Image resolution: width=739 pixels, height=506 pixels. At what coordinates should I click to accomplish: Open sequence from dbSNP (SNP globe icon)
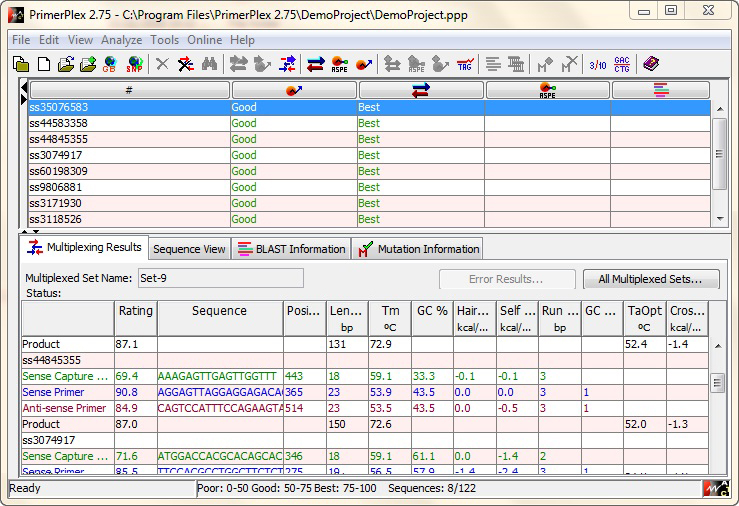[135, 64]
